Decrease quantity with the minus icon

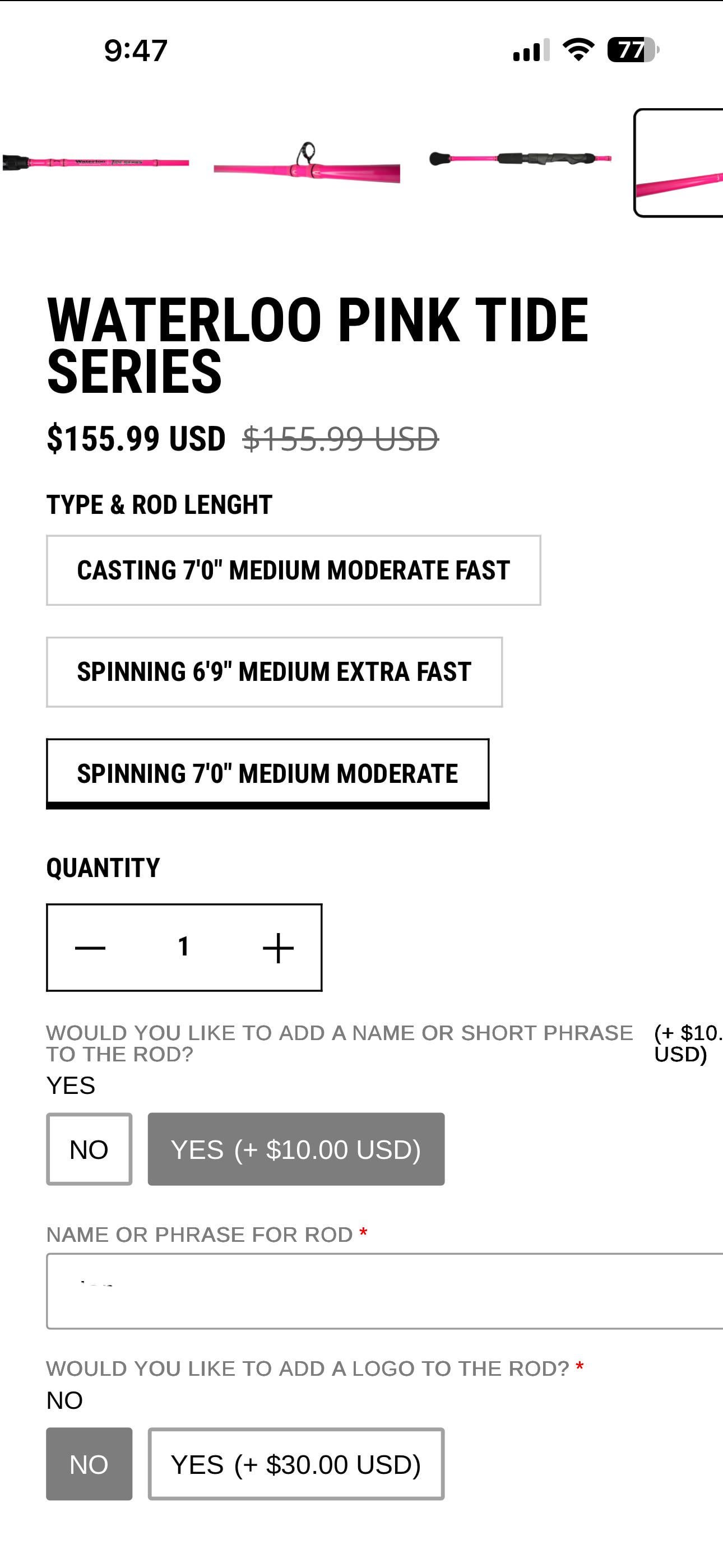coord(90,948)
